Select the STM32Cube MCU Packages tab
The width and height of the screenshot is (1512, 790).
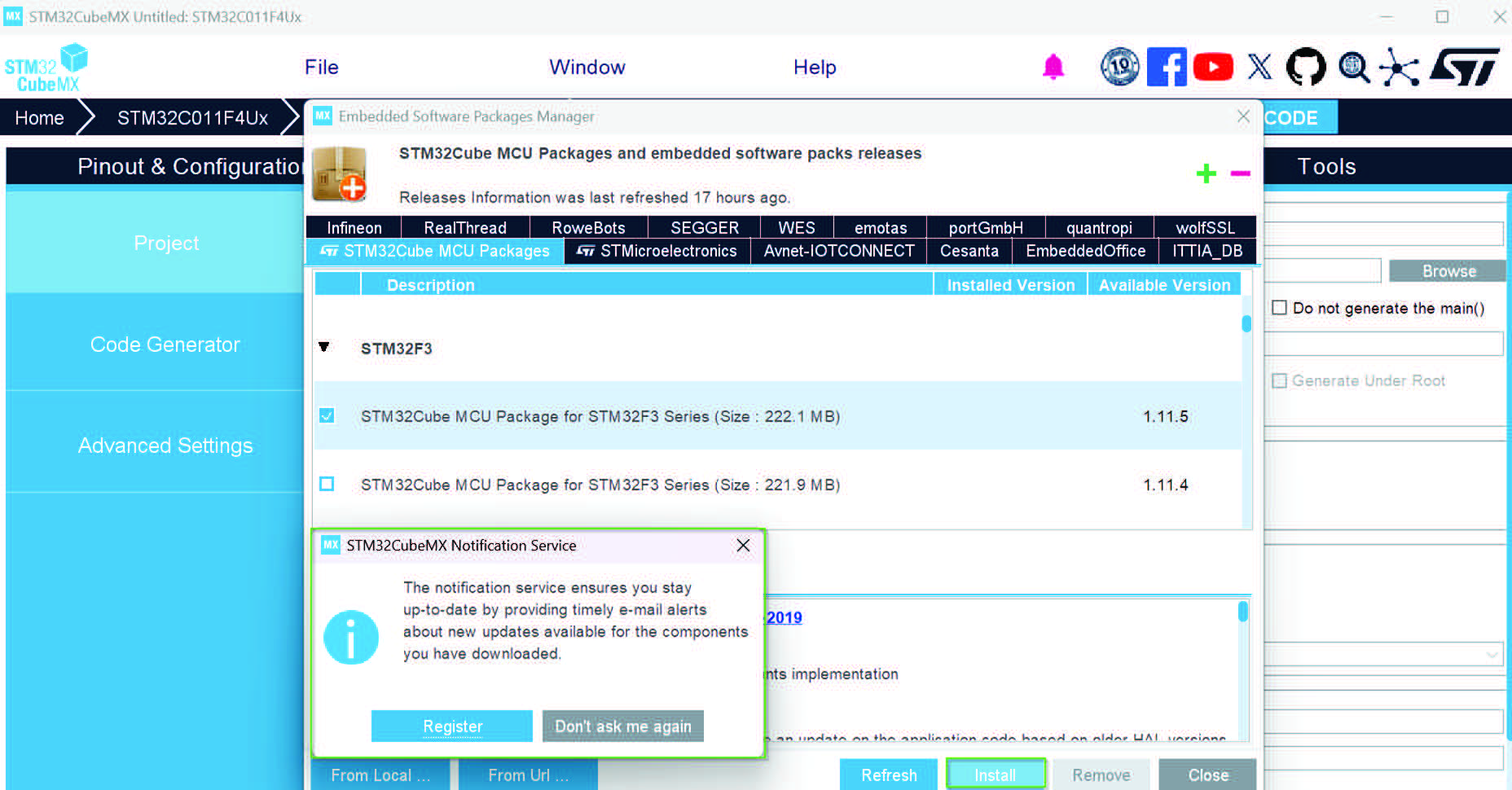[x=435, y=251]
